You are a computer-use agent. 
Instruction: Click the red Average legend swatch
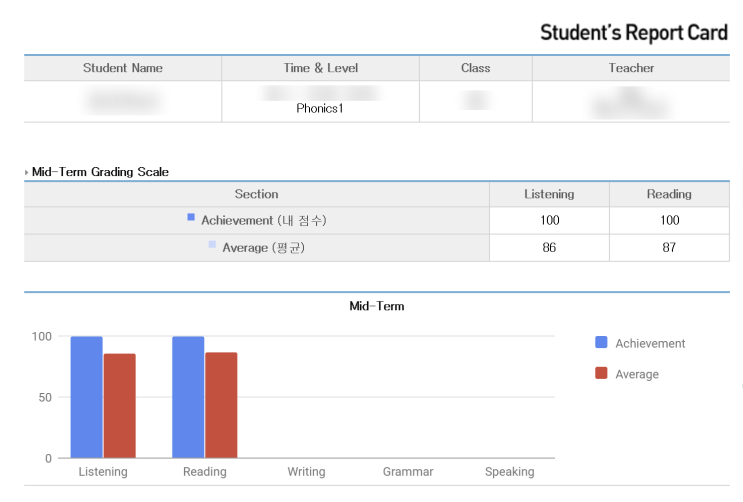[x=601, y=374]
